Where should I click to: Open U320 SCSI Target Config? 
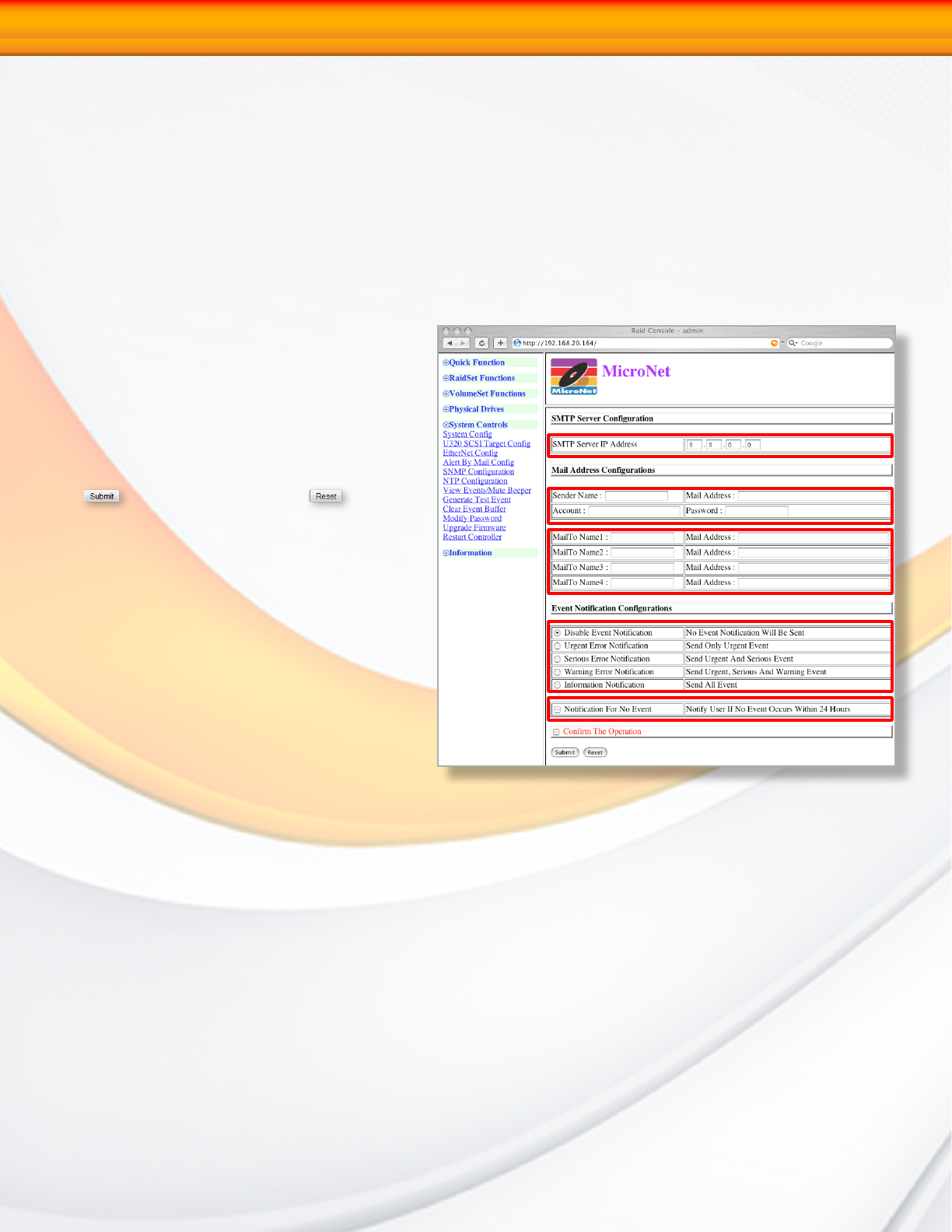coord(487,443)
